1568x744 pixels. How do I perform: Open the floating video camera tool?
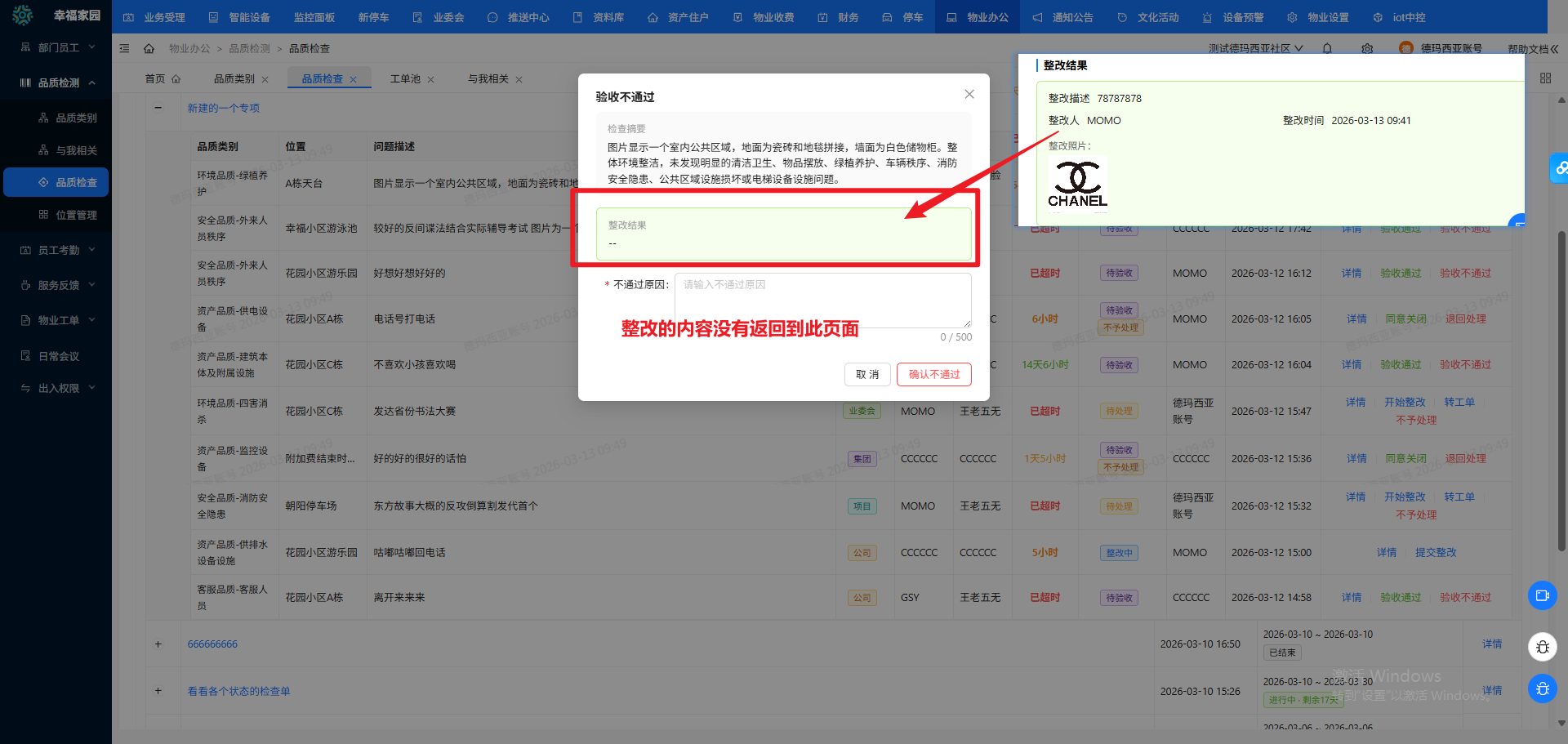(1543, 596)
